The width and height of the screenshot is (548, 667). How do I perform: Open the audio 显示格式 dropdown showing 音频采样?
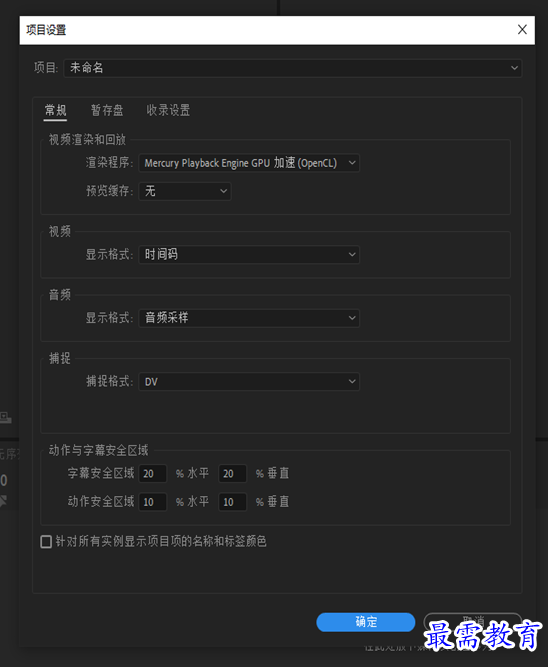tap(249, 318)
